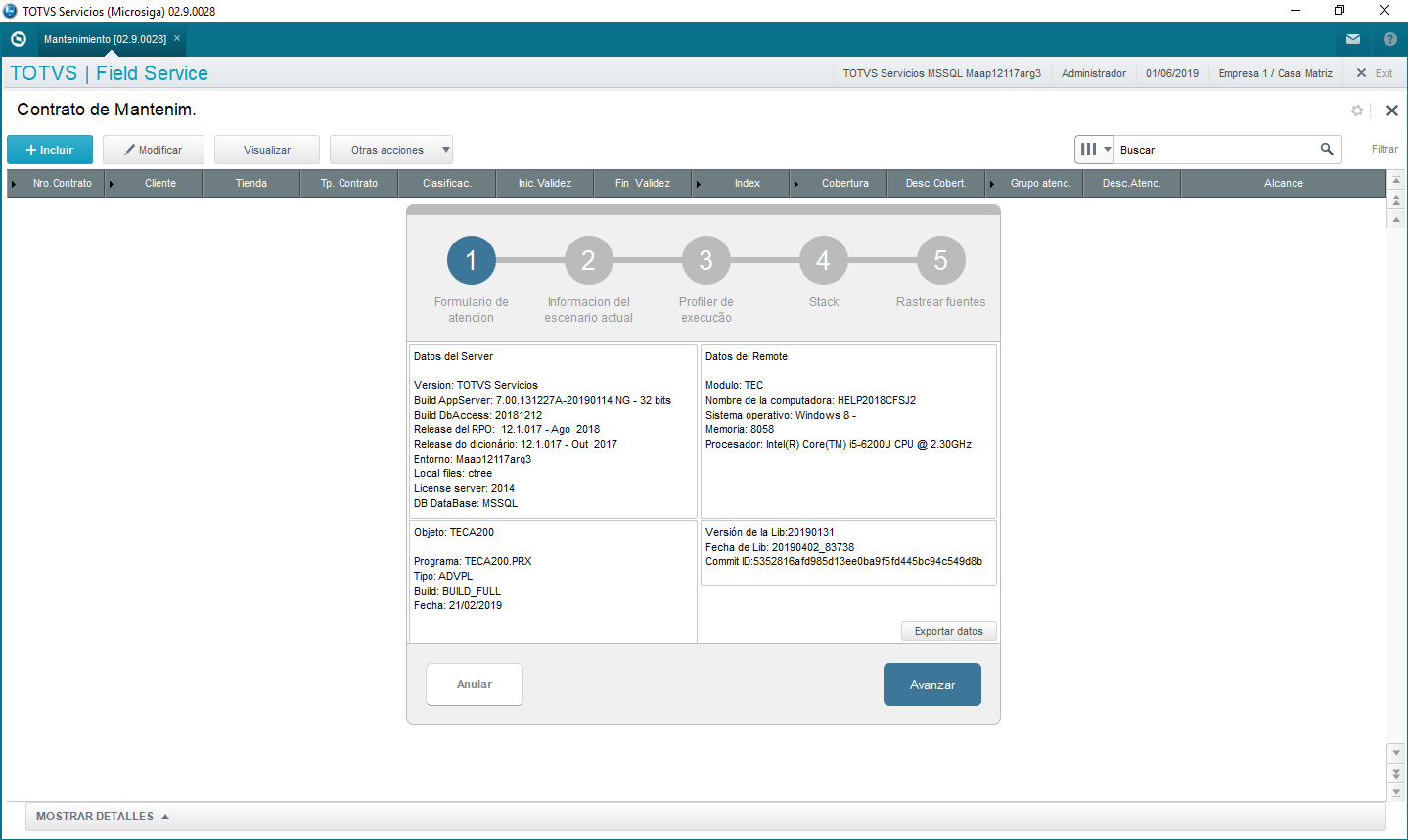Click Administrador user label in header

[1094, 73]
